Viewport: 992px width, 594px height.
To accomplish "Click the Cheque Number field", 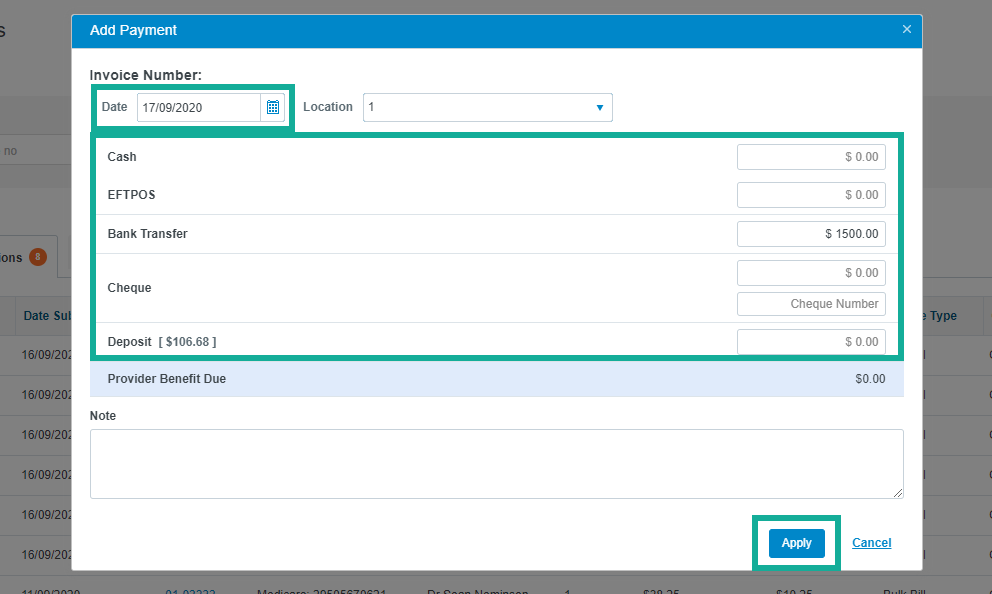I will [811, 304].
